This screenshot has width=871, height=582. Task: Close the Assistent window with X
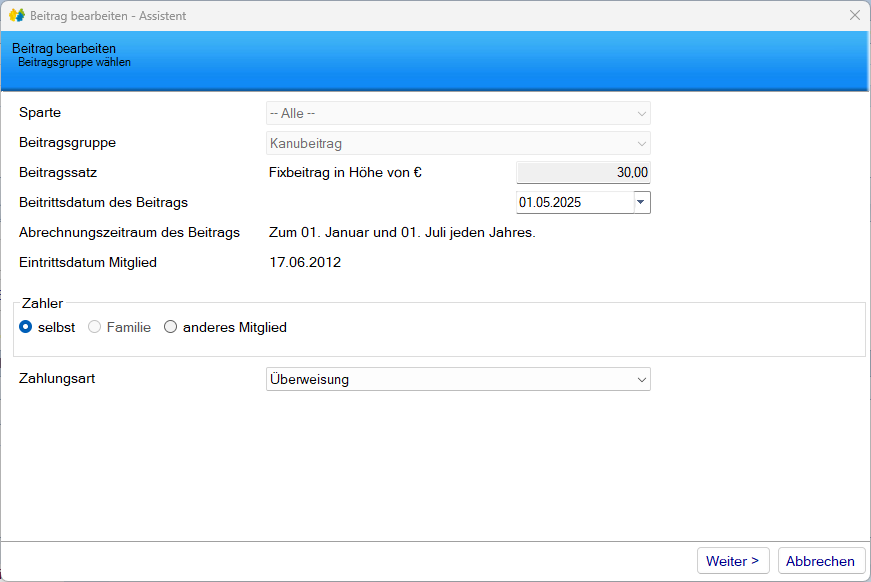click(x=854, y=16)
